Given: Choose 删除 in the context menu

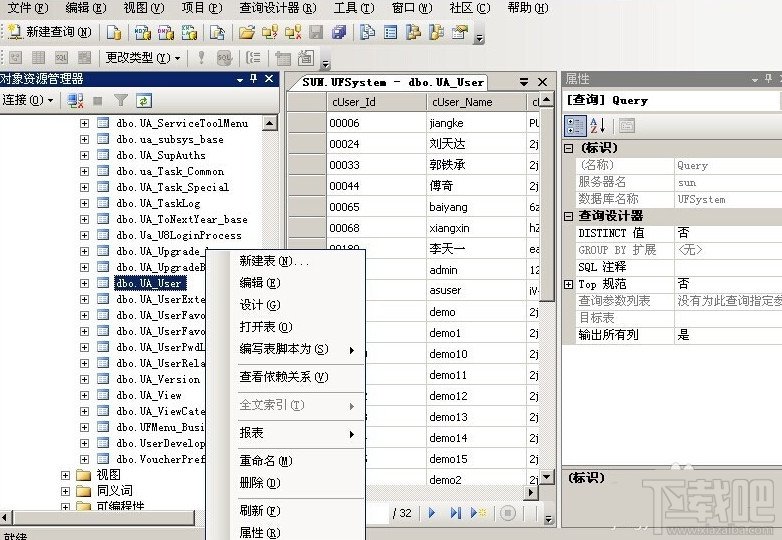Looking at the screenshot, I should [260, 483].
